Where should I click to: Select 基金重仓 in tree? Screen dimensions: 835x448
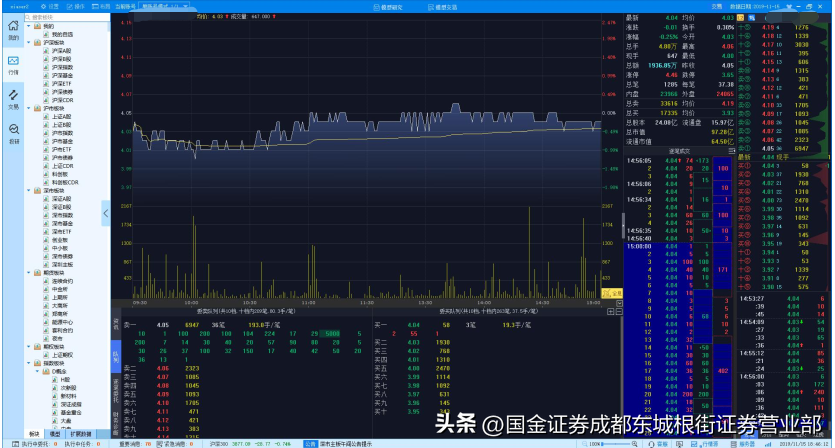pos(70,412)
